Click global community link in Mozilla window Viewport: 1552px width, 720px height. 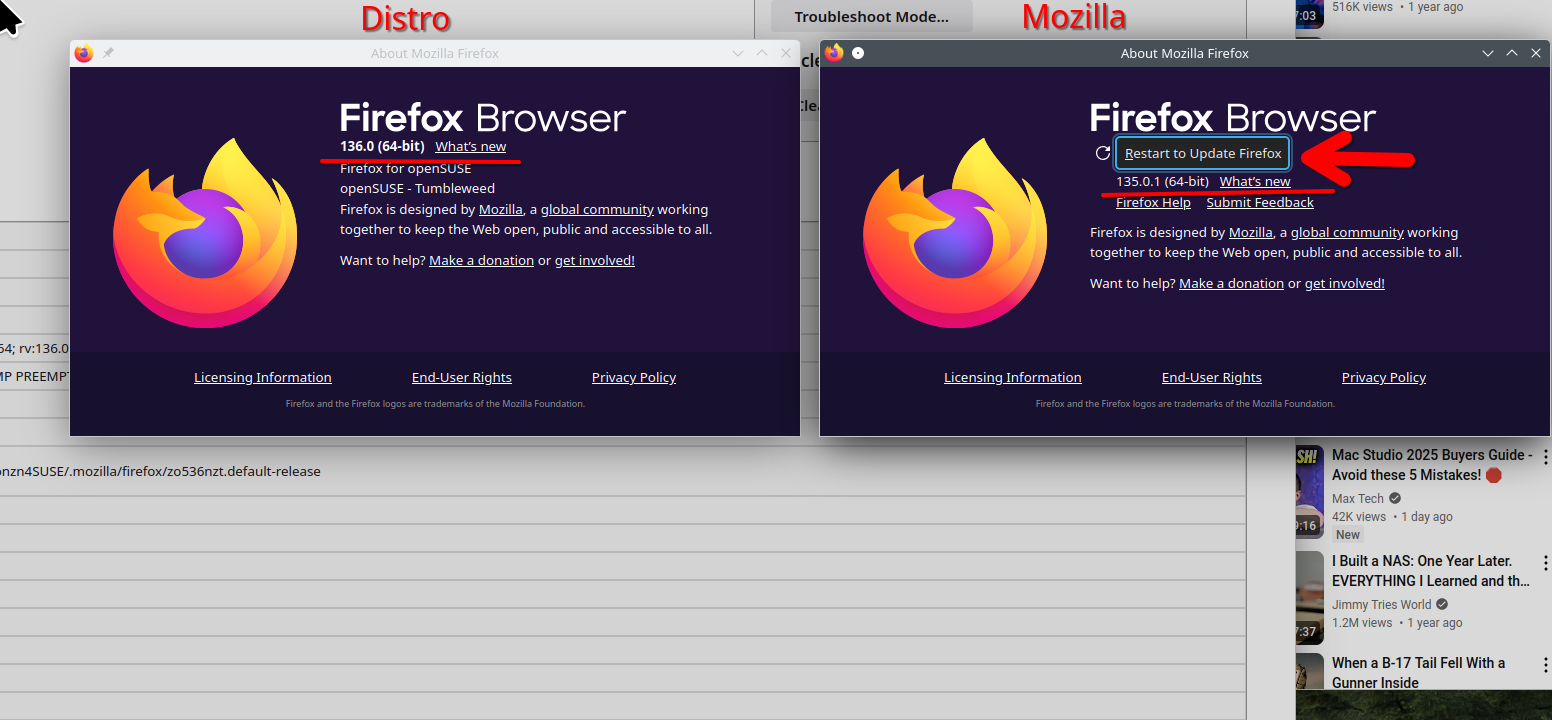(1347, 233)
